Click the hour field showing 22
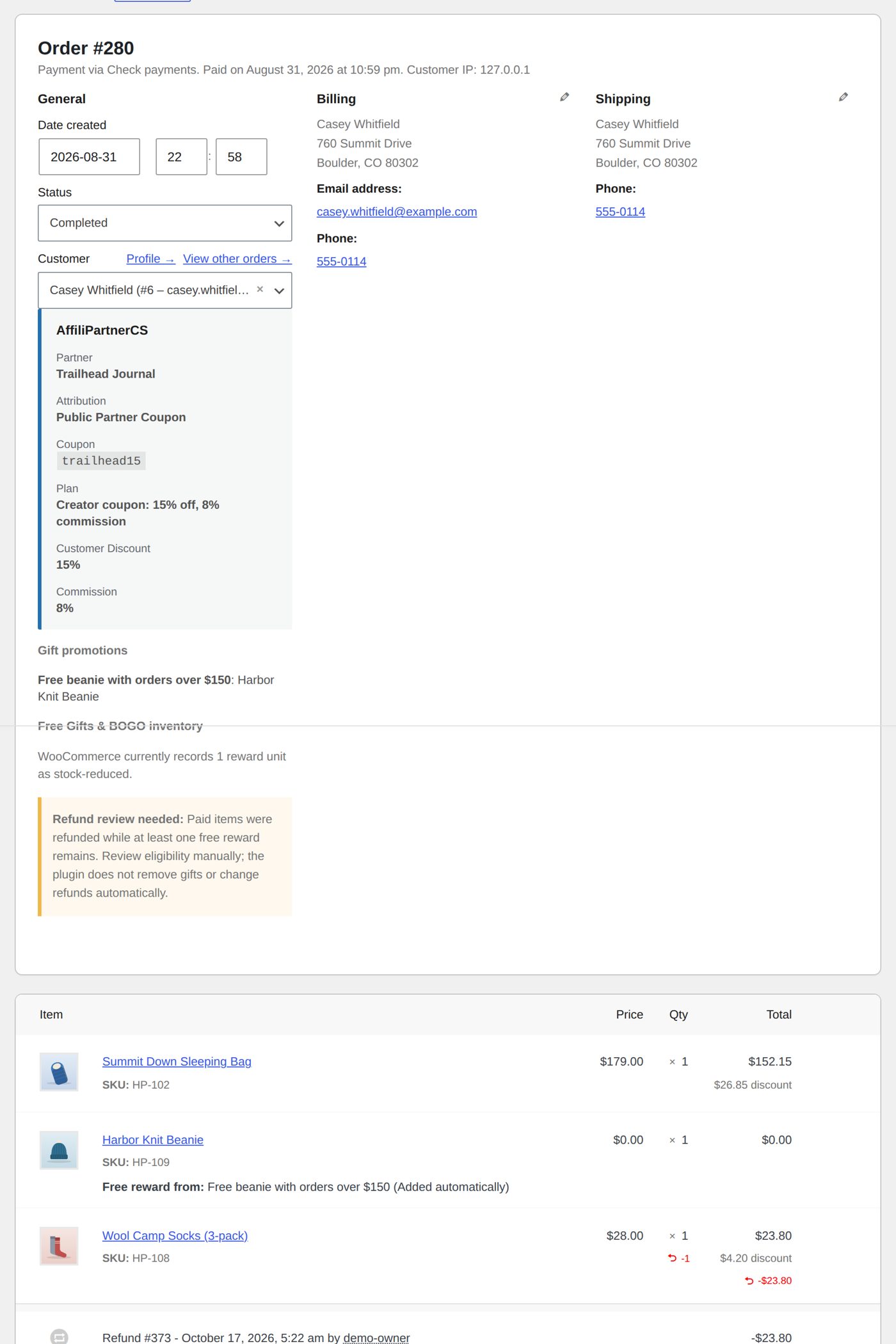Image resolution: width=896 pixels, height=1344 pixels. click(182, 157)
